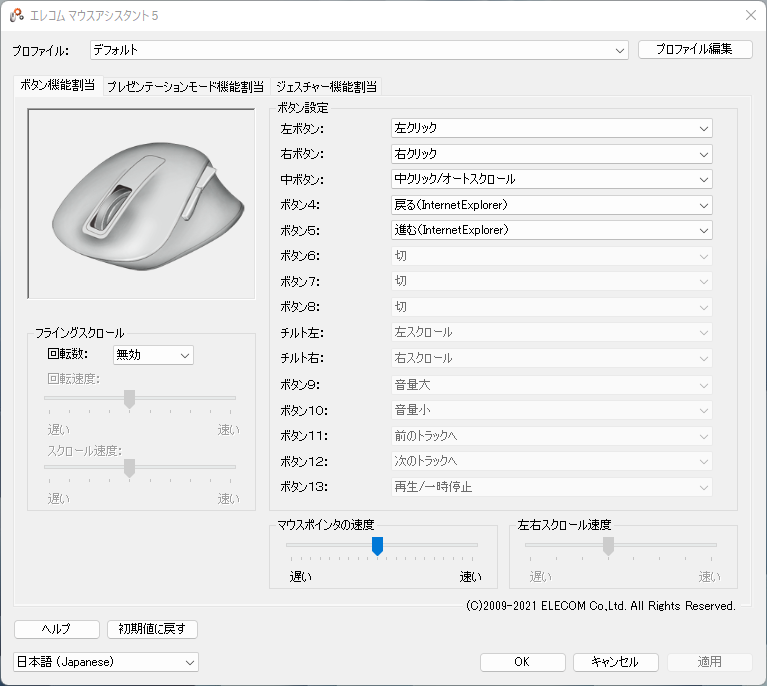Image resolution: width=767 pixels, height=686 pixels.
Task: Click the ボタン設定 group title
Action: [303, 108]
